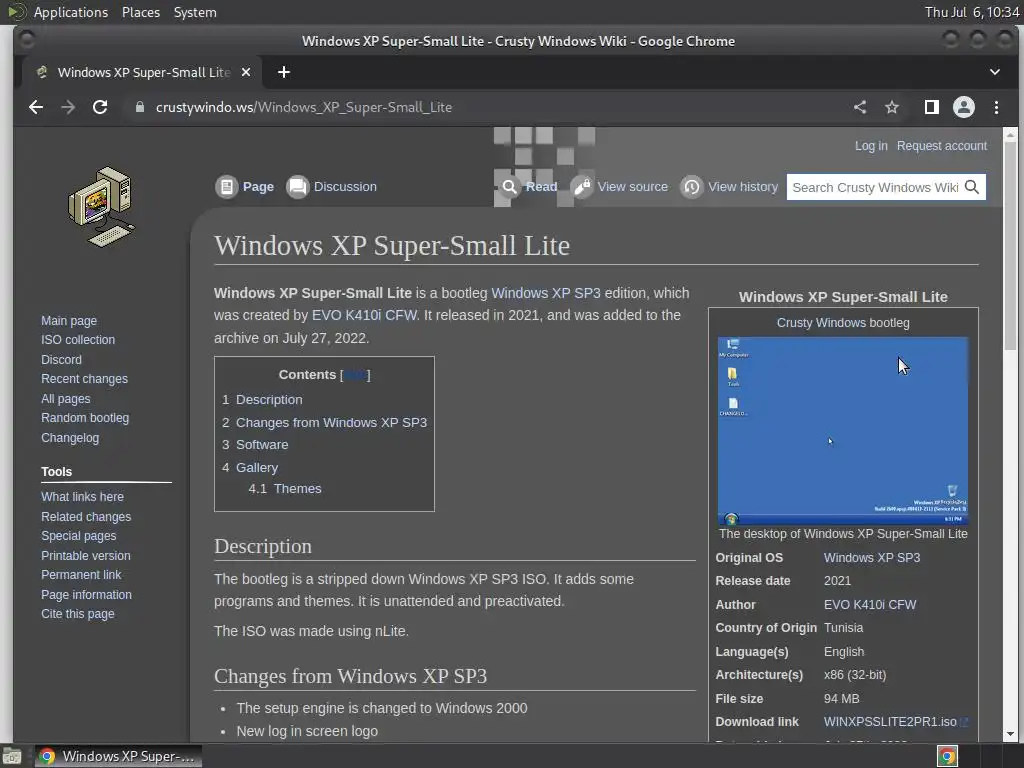The image size is (1024, 768).
Task: Close the Windows XP Super-Small Lite tab
Action: click(x=246, y=72)
